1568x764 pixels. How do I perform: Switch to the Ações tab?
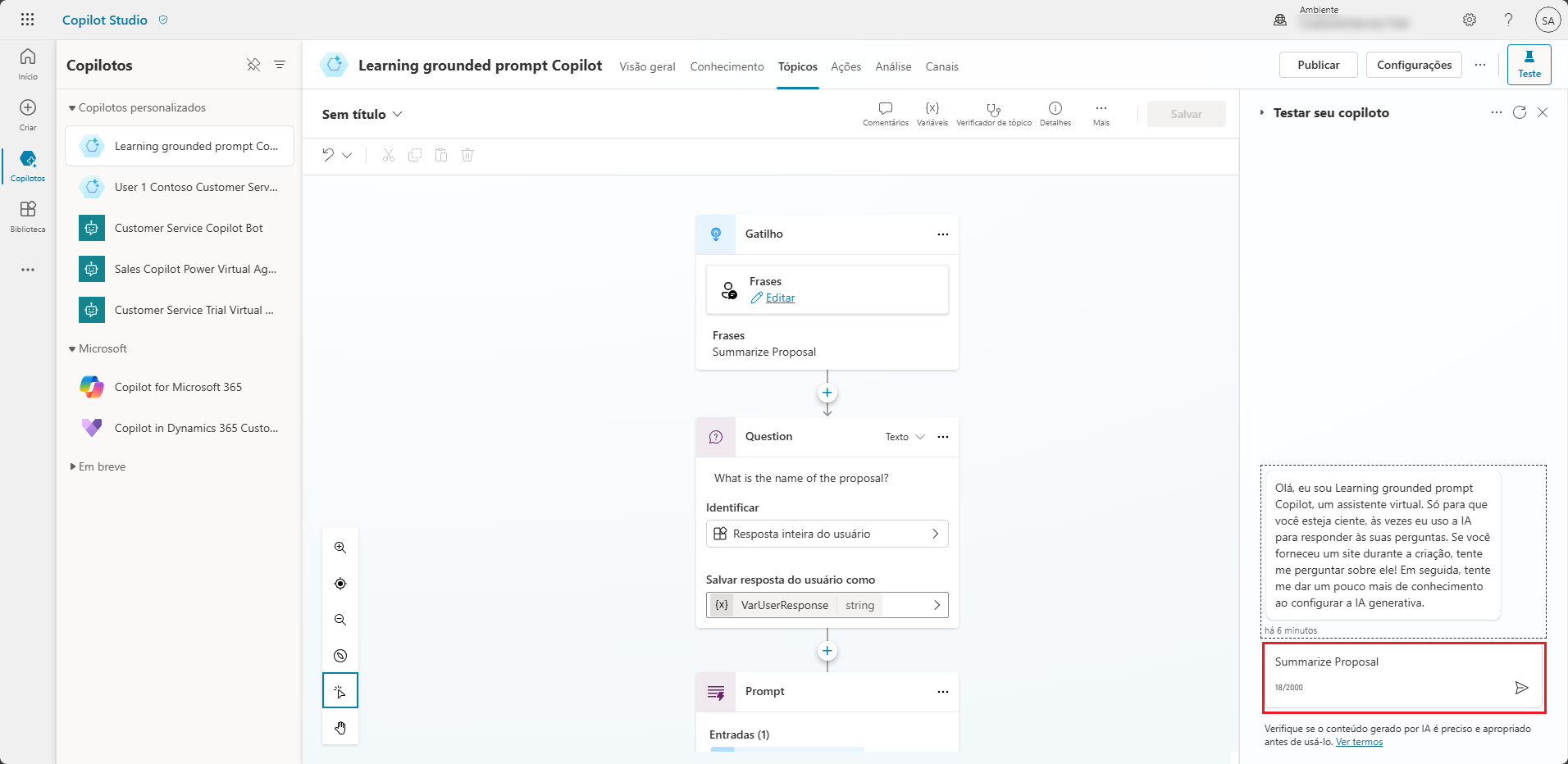pos(846,66)
